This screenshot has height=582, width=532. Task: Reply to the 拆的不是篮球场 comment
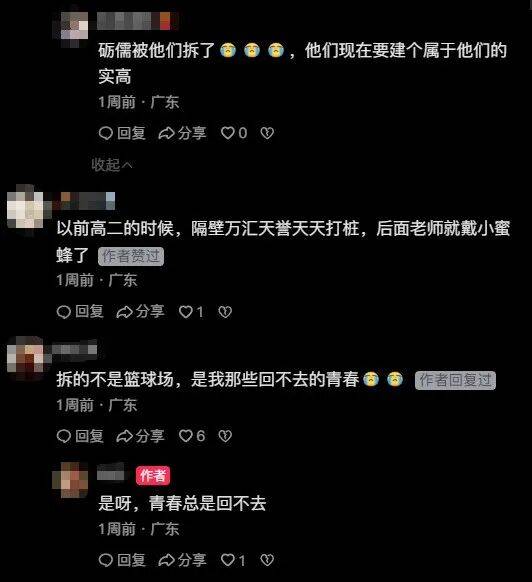80,436
